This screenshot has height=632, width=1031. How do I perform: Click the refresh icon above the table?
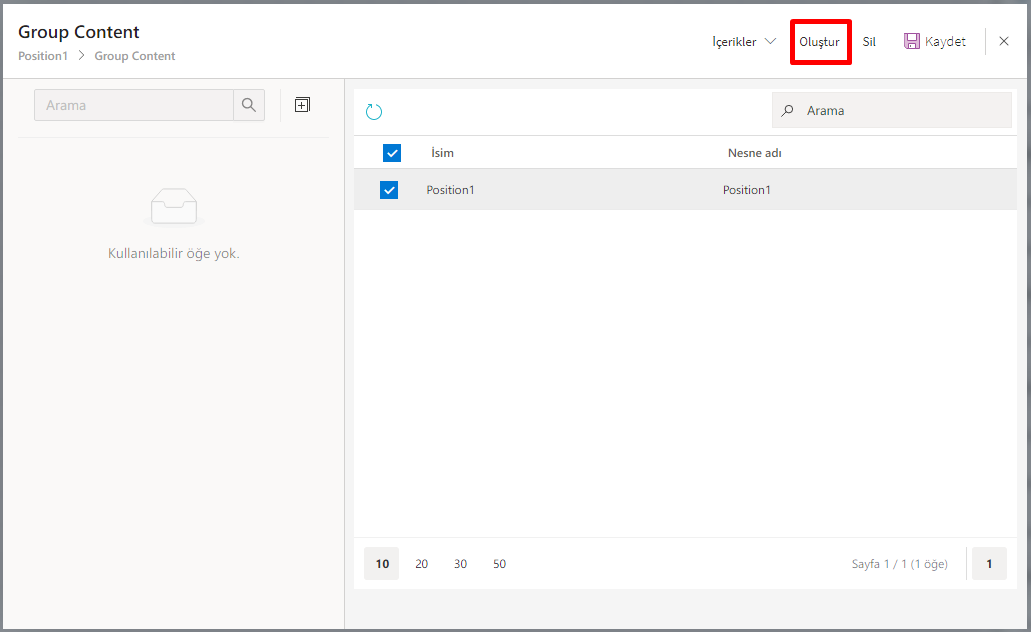point(374,112)
